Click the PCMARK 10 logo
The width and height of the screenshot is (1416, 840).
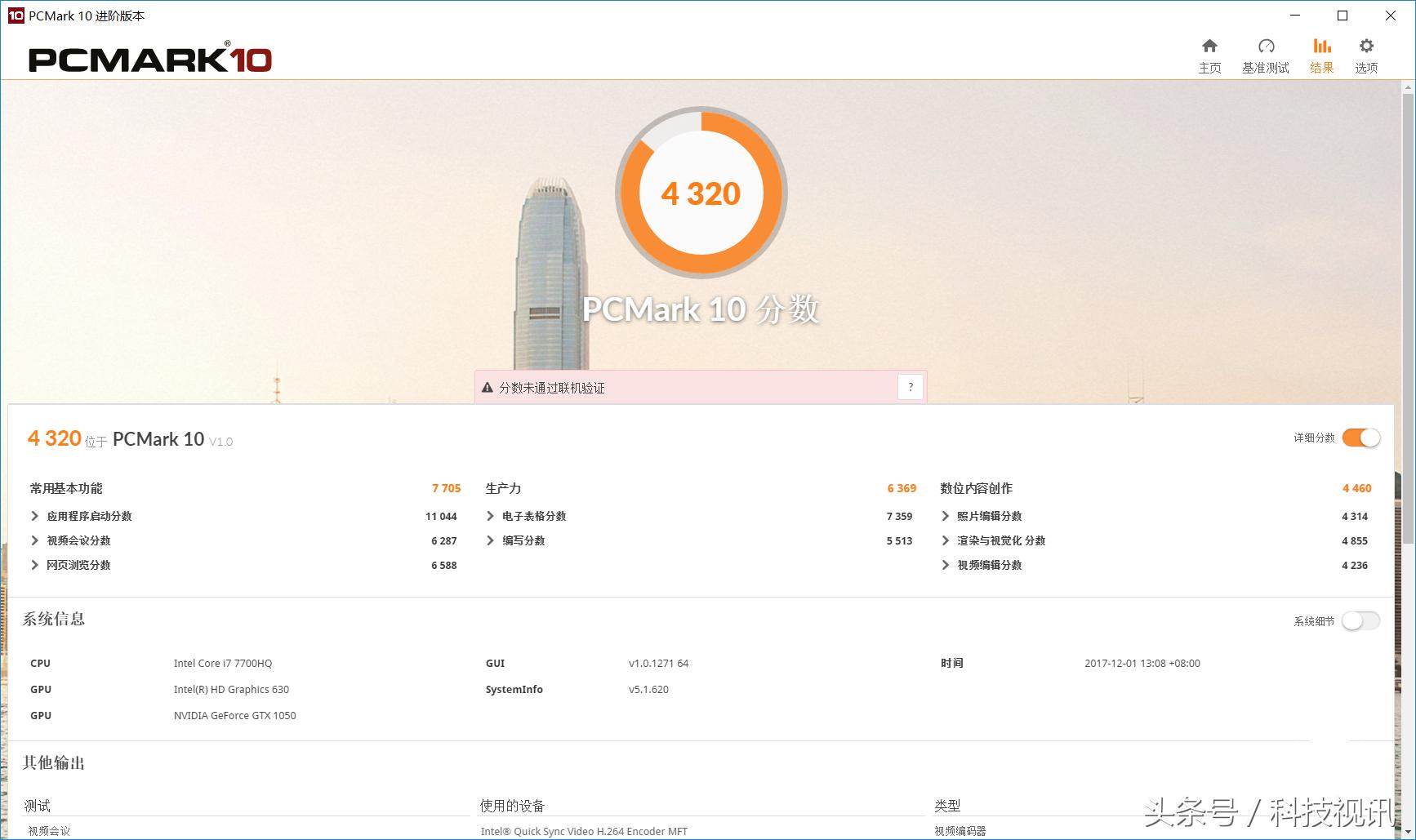pyautogui.click(x=151, y=60)
